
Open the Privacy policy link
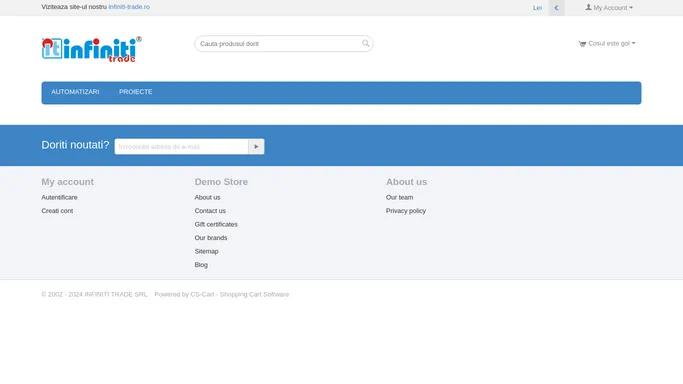[x=406, y=211]
